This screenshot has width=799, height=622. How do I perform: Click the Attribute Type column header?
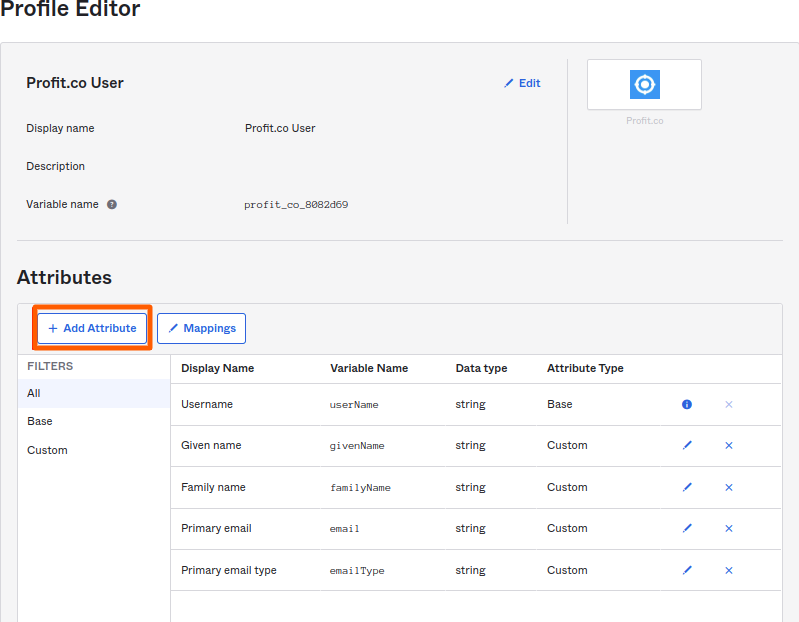click(x=585, y=368)
